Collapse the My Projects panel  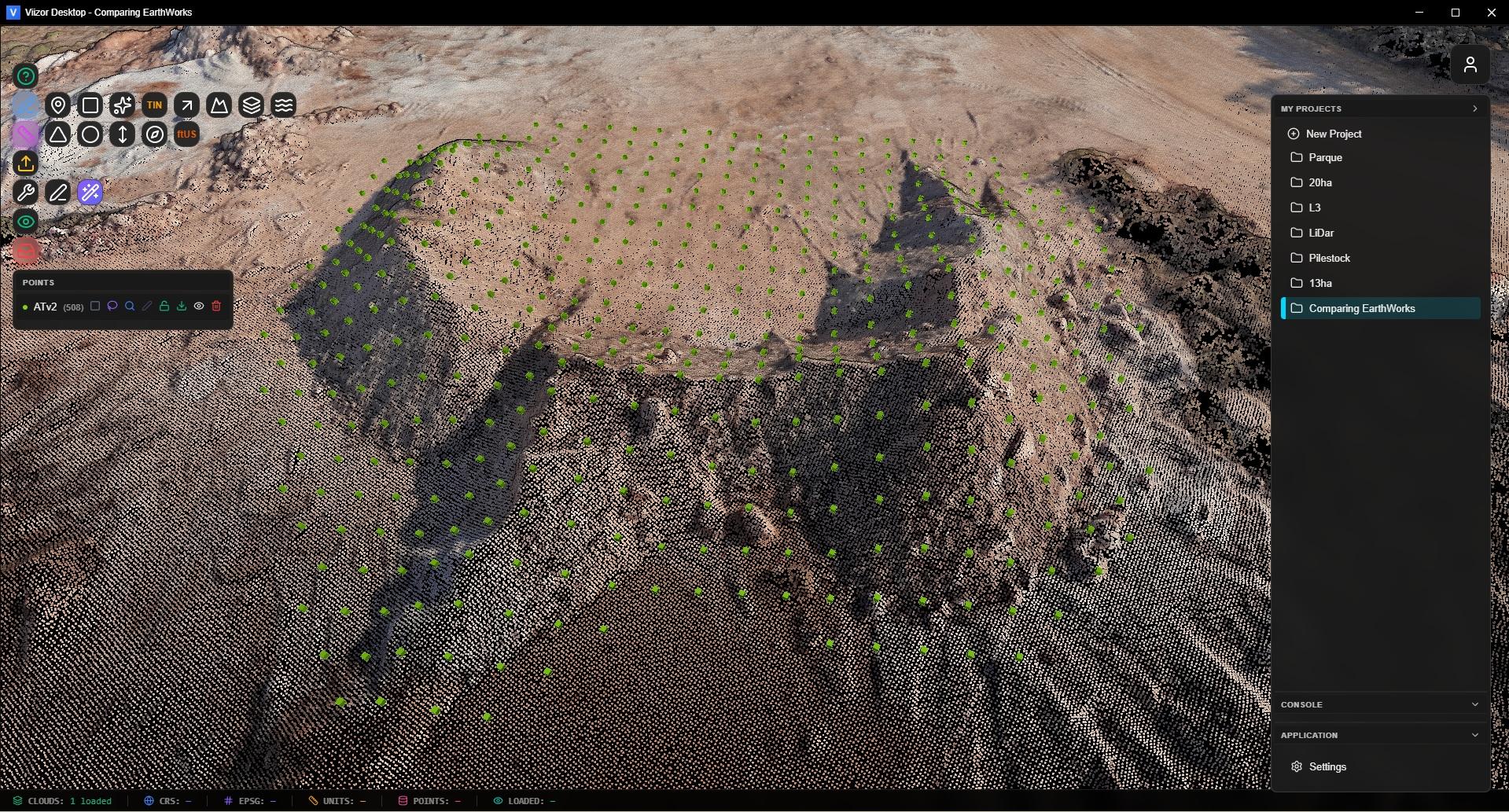1474,108
